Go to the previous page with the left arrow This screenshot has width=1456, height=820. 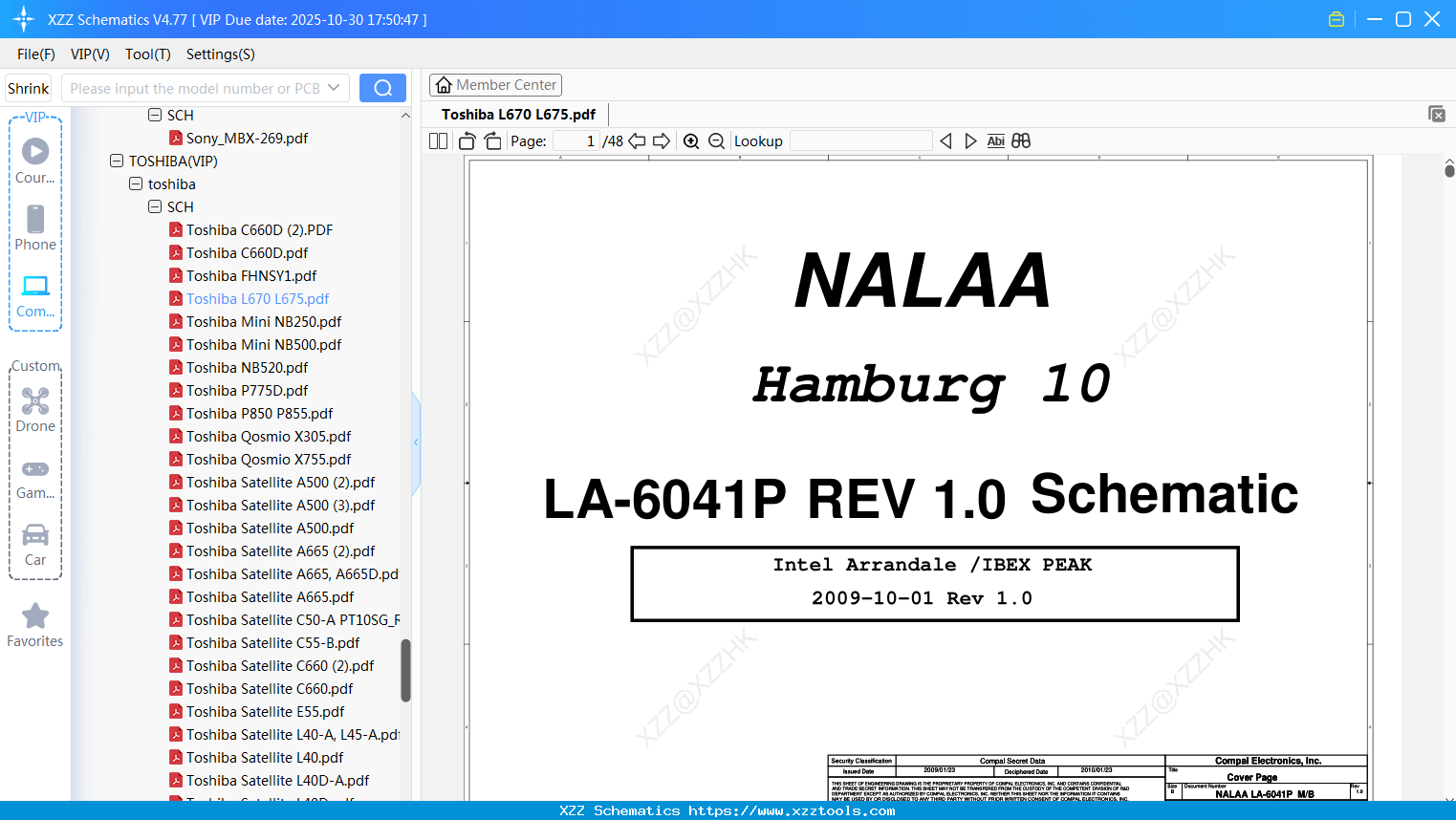[637, 141]
